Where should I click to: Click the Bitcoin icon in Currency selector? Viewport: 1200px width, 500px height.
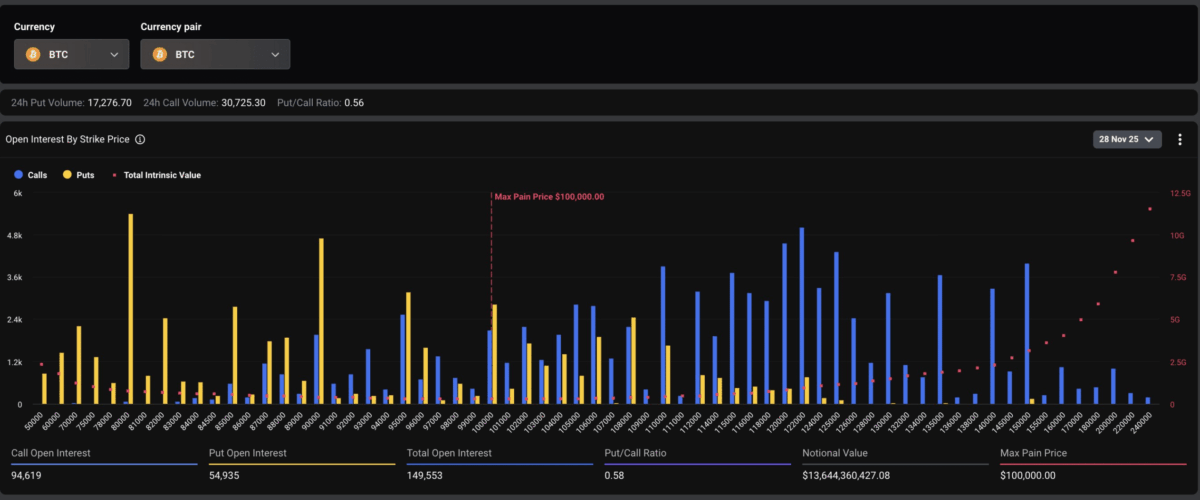pyautogui.click(x=33, y=54)
